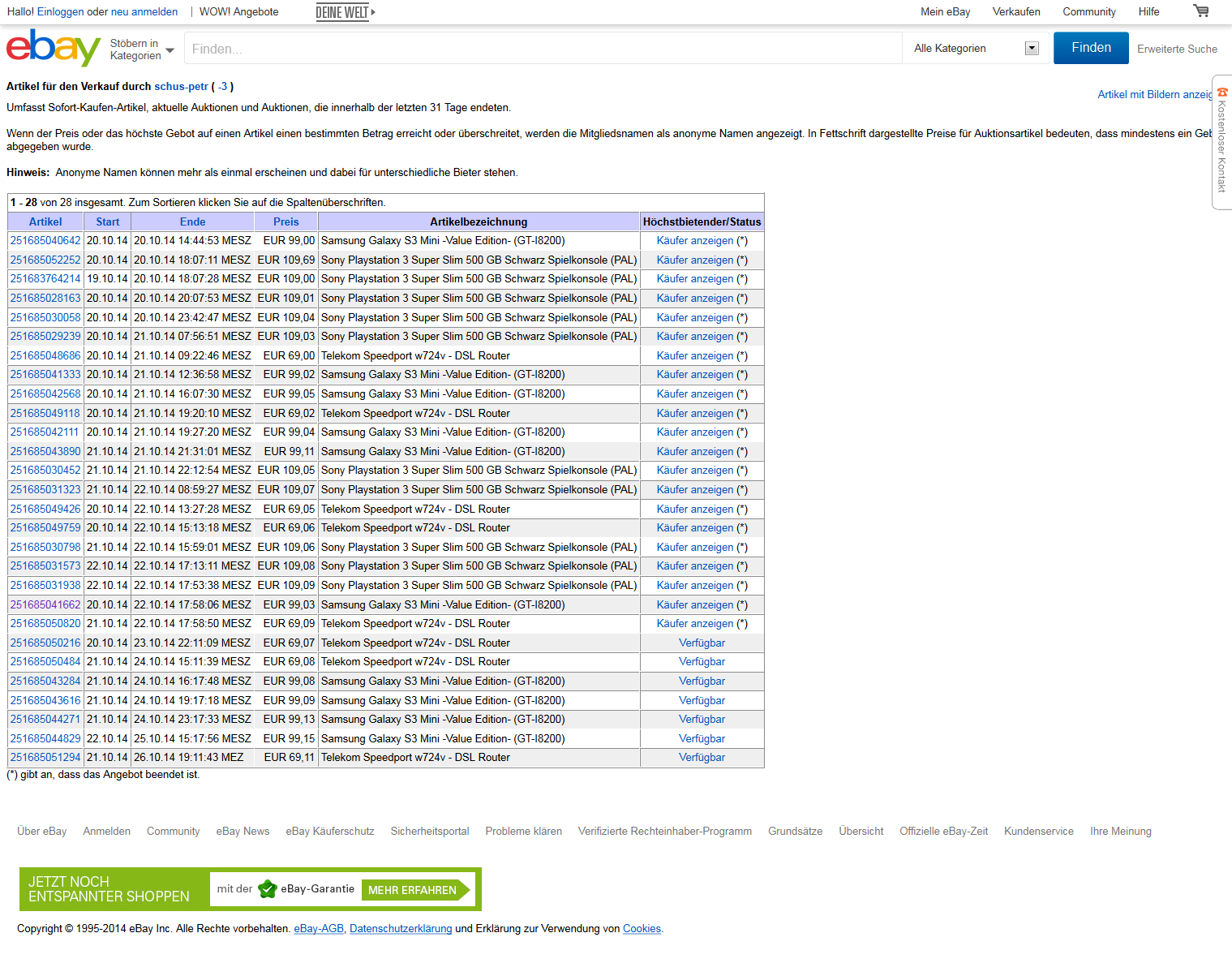The height and width of the screenshot is (976, 1232).
Task: Open Ihre Meinung footer link
Action: point(1121,832)
